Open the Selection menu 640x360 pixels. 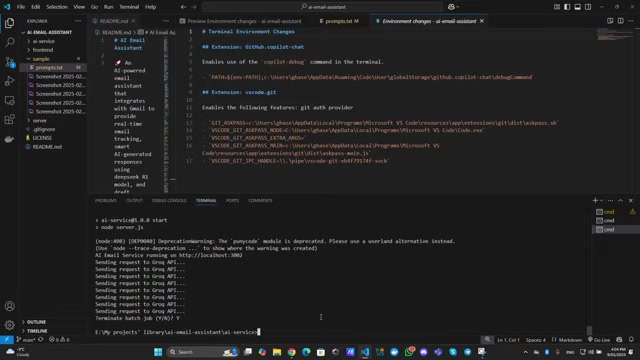(x=57, y=7)
